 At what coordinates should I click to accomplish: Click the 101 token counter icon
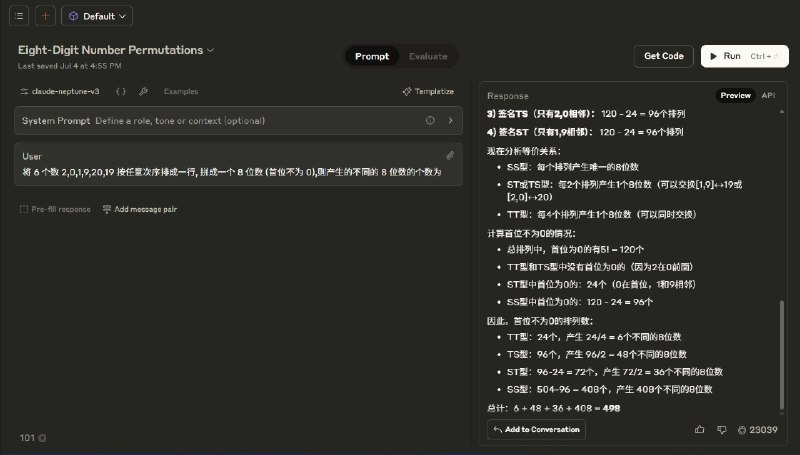(42, 438)
